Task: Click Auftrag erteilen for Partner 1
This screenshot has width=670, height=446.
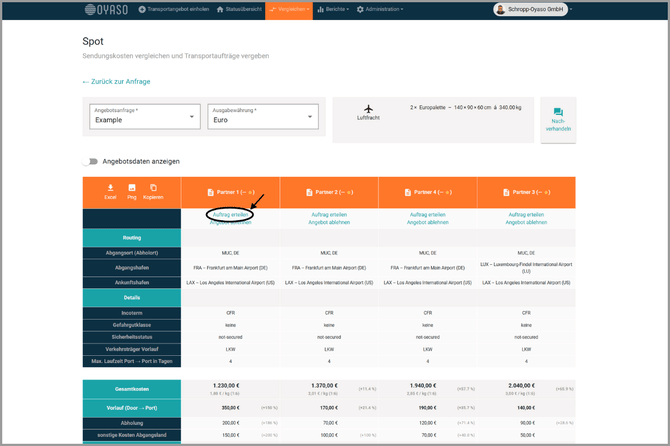Action: click(x=231, y=214)
